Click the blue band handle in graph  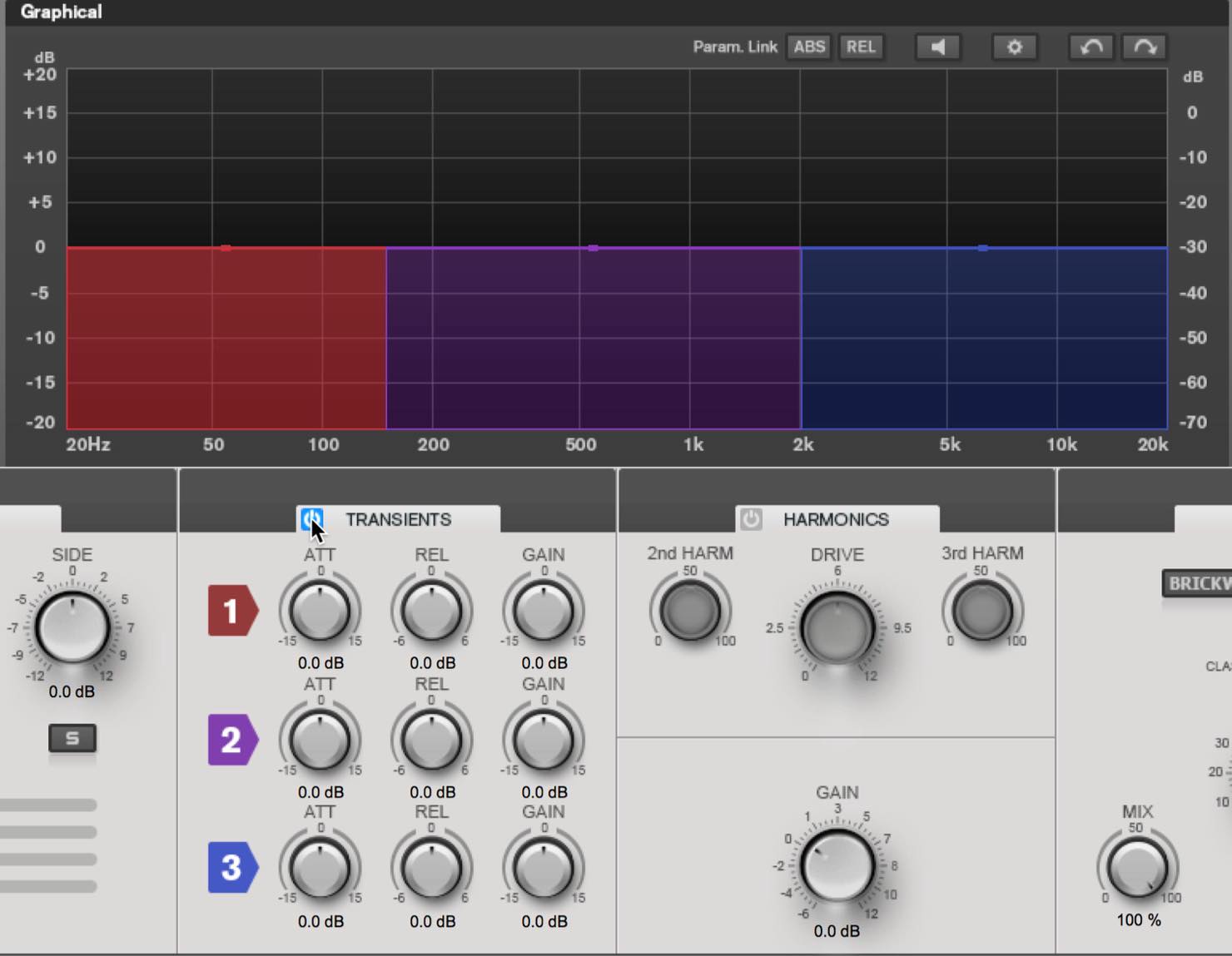983,248
